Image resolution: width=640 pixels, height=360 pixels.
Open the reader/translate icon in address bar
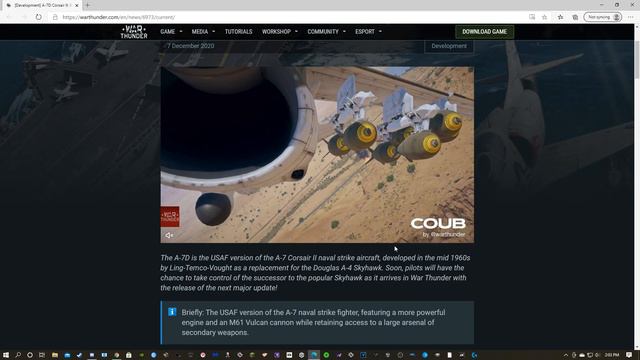point(532,17)
